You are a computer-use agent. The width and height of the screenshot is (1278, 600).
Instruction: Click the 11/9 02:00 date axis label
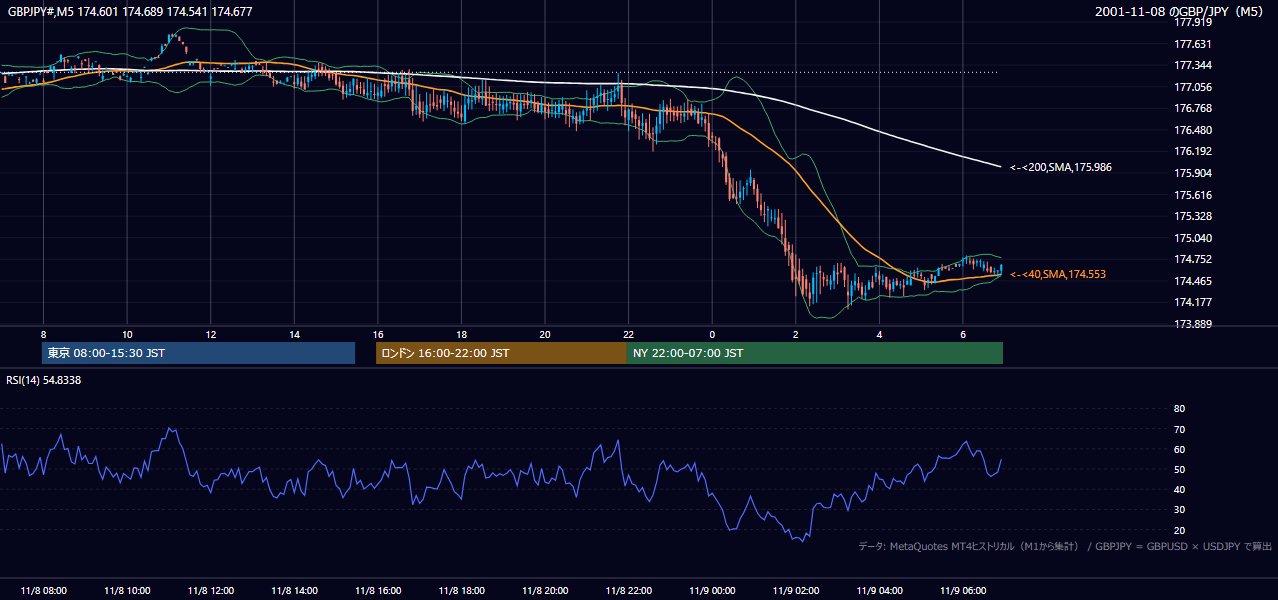(795, 591)
